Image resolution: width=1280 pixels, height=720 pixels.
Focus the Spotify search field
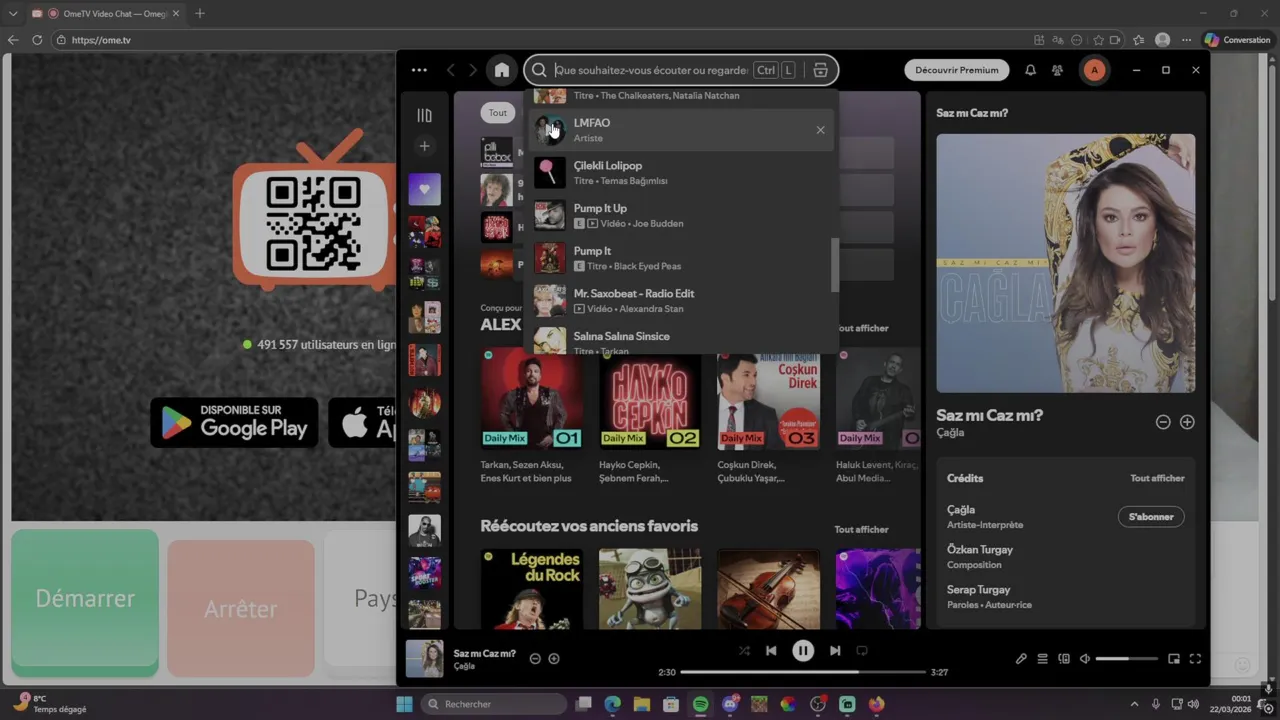(x=651, y=70)
